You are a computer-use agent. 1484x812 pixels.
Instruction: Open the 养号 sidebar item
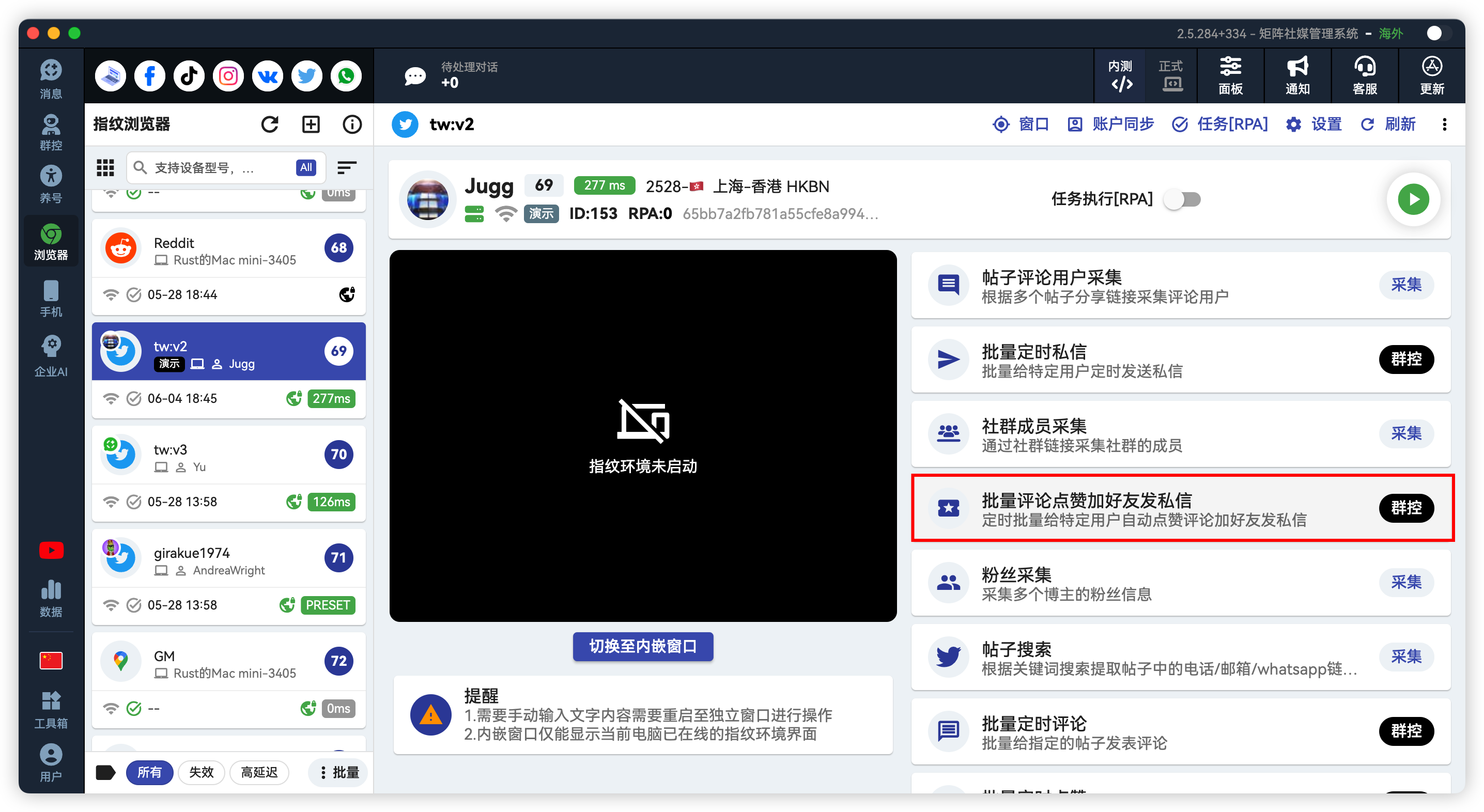(51, 184)
